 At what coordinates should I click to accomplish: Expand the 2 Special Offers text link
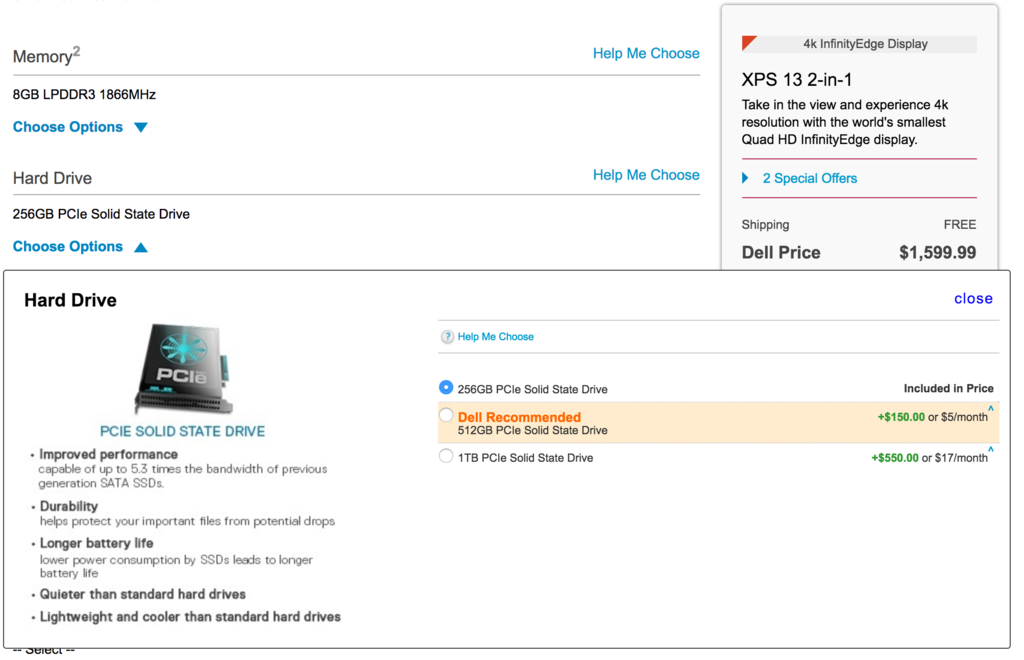(809, 178)
